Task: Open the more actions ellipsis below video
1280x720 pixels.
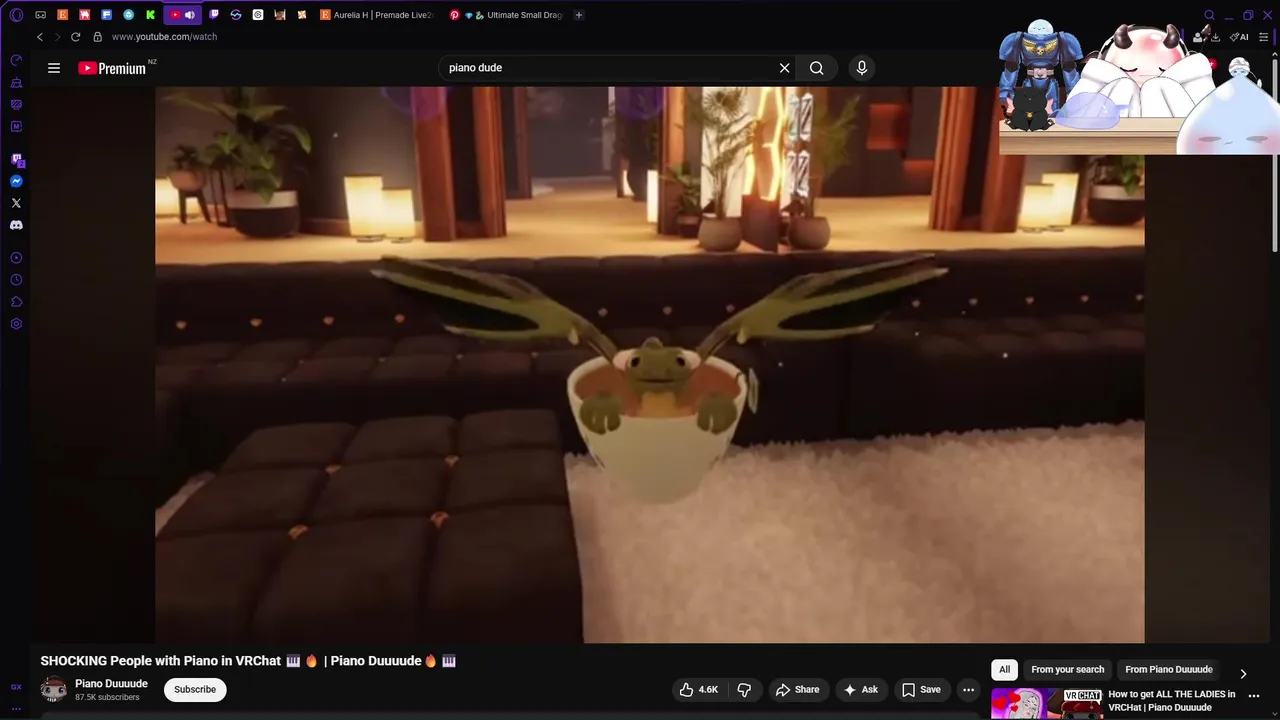Action: [968, 689]
